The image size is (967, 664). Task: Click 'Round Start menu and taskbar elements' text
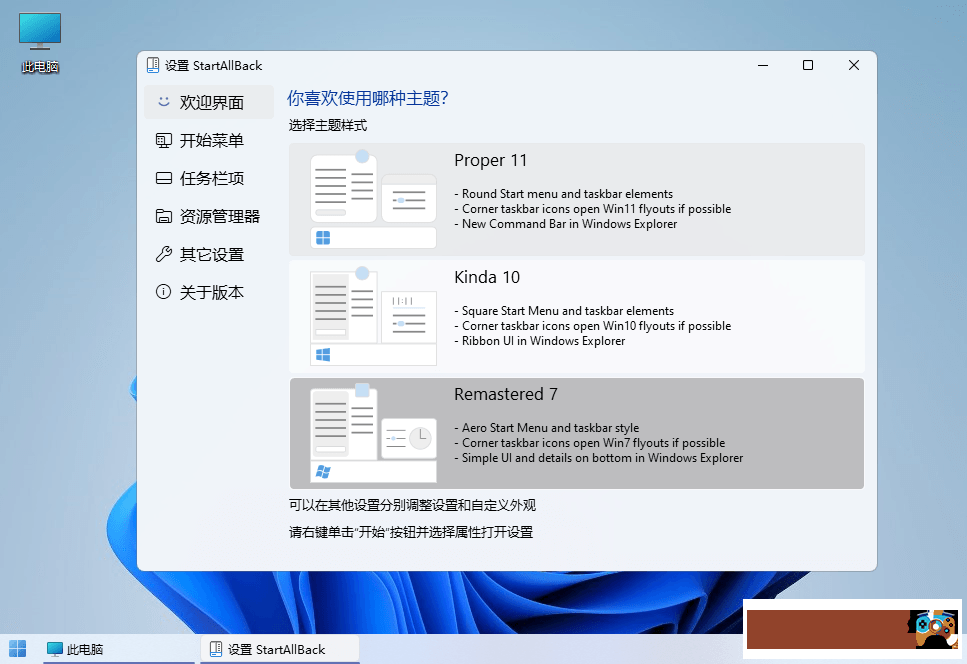click(567, 194)
